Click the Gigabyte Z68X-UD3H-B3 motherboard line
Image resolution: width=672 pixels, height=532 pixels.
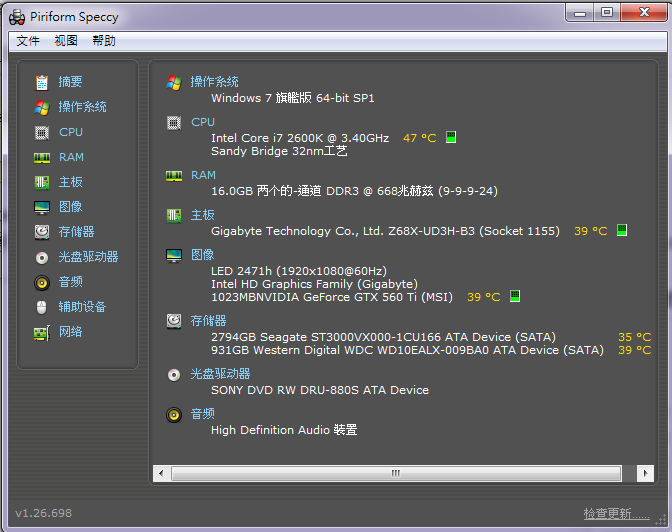[385, 231]
